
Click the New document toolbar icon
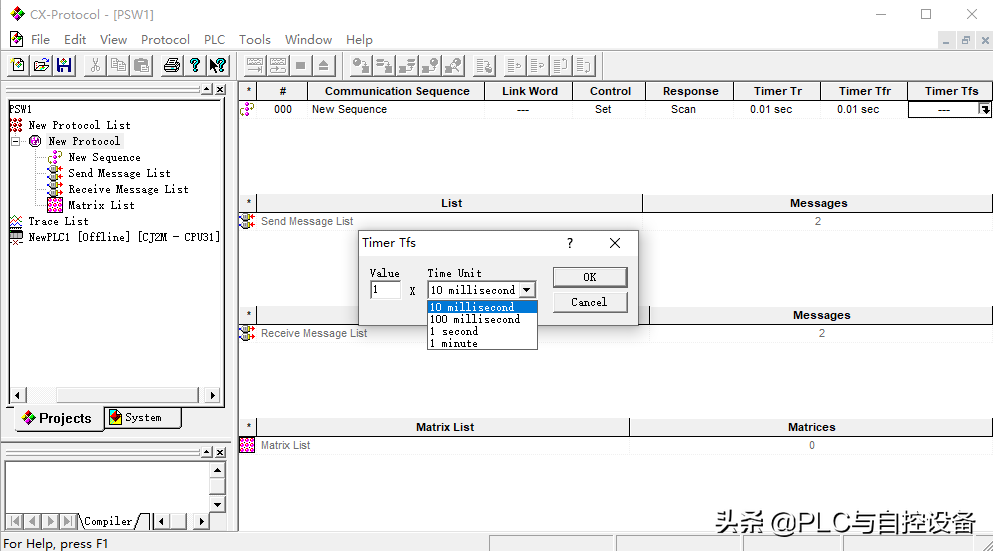click(18, 65)
